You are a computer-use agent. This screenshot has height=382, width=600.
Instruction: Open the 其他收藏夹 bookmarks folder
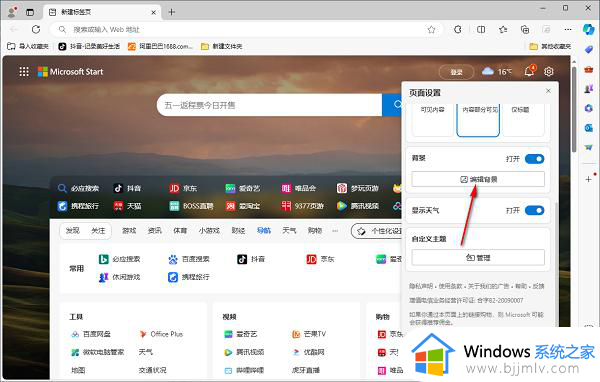[550, 46]
